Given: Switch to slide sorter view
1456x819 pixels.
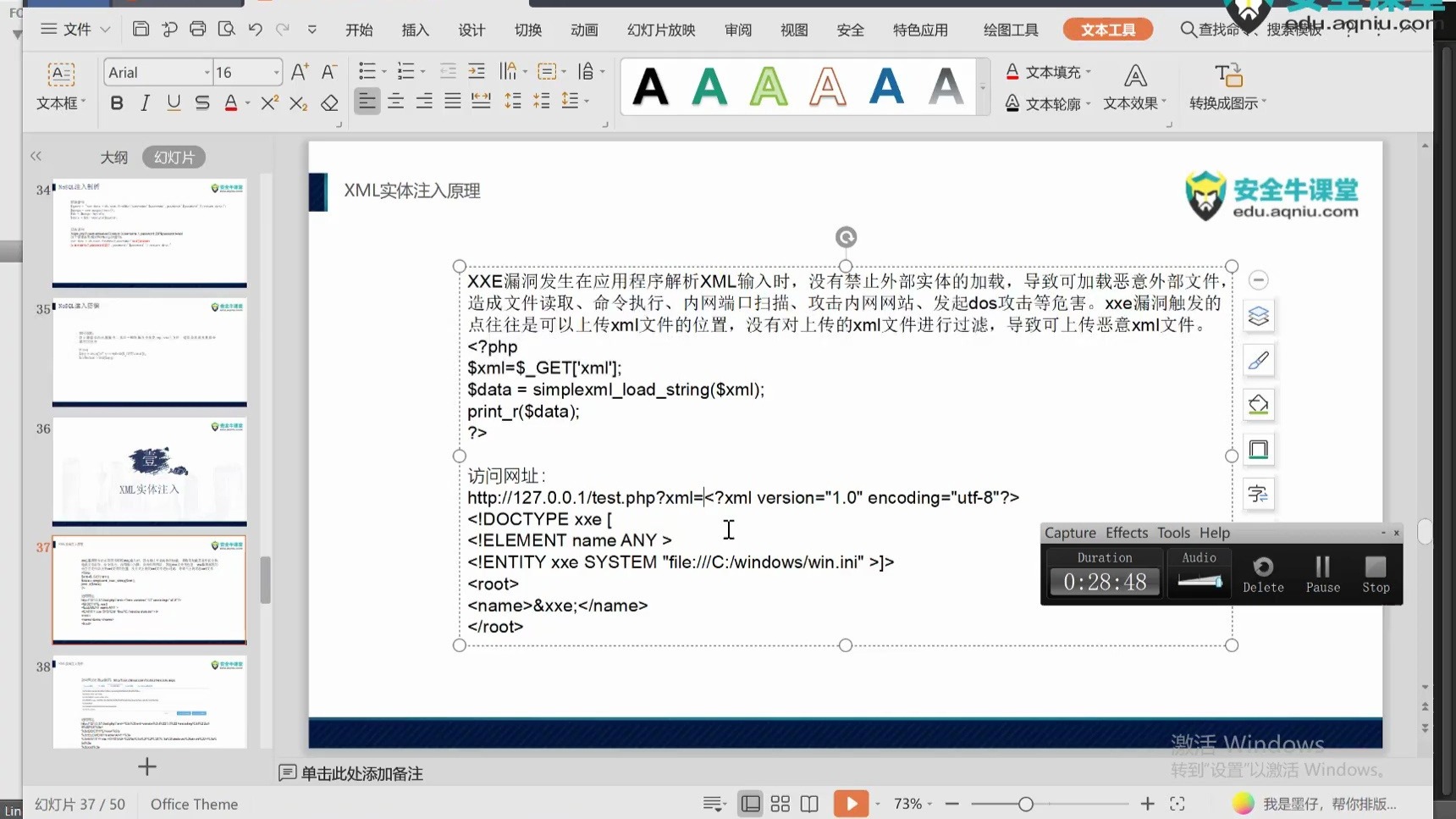Looking at the screenshot, I should point(780,803).
